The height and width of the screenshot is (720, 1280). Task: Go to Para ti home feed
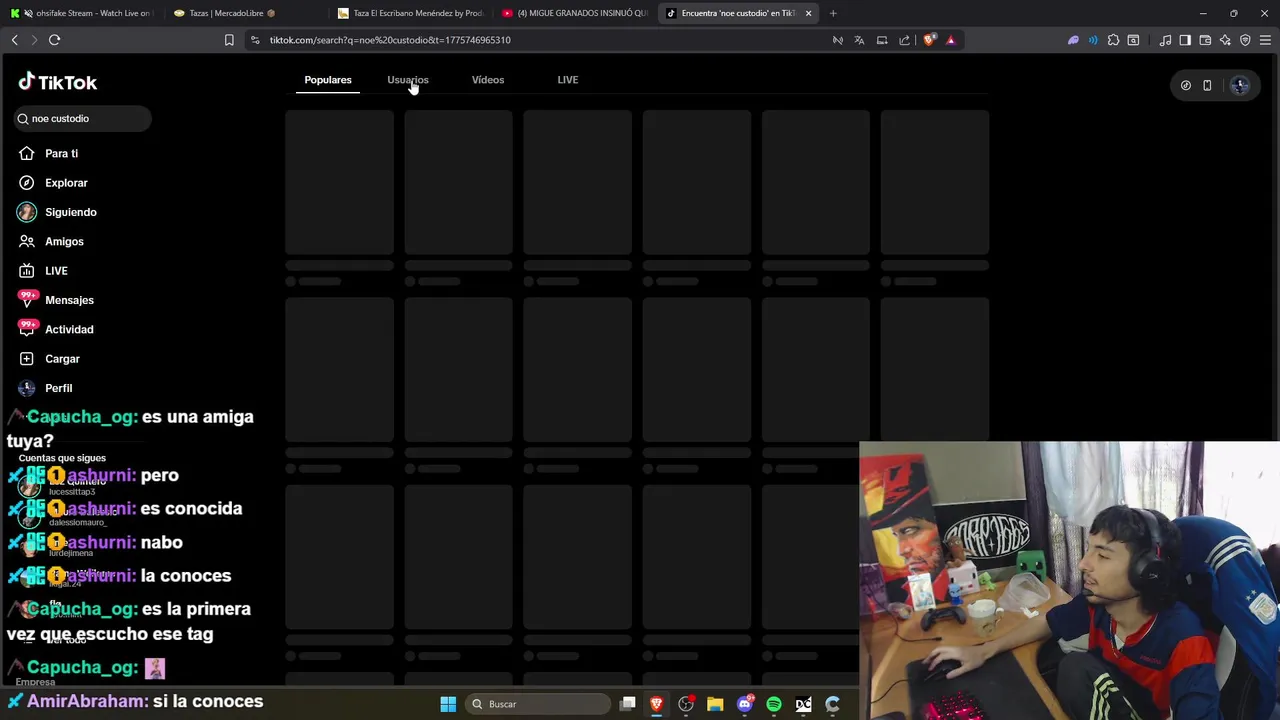[48, 153]
